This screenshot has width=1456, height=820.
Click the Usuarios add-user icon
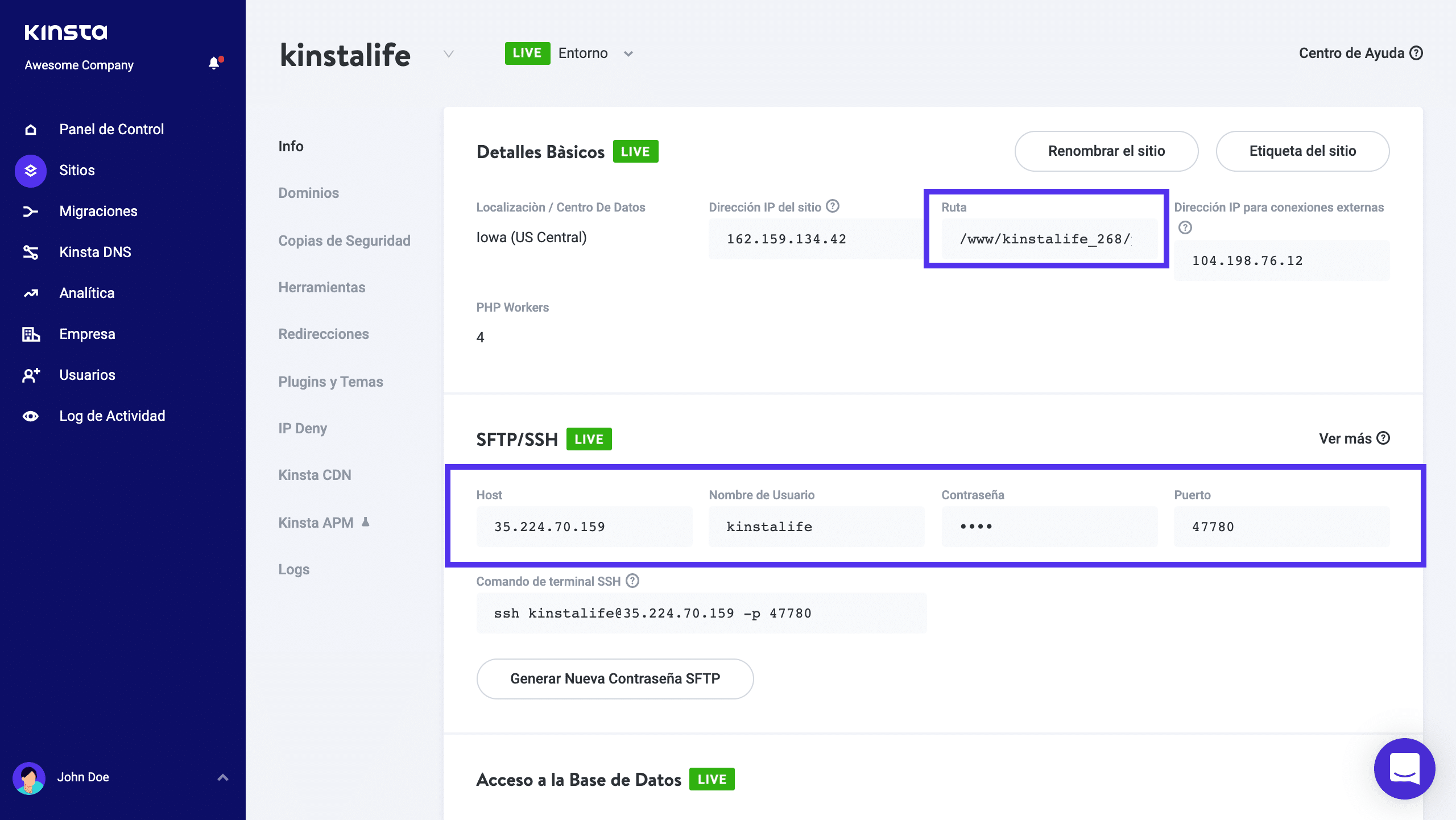(31, 375)
